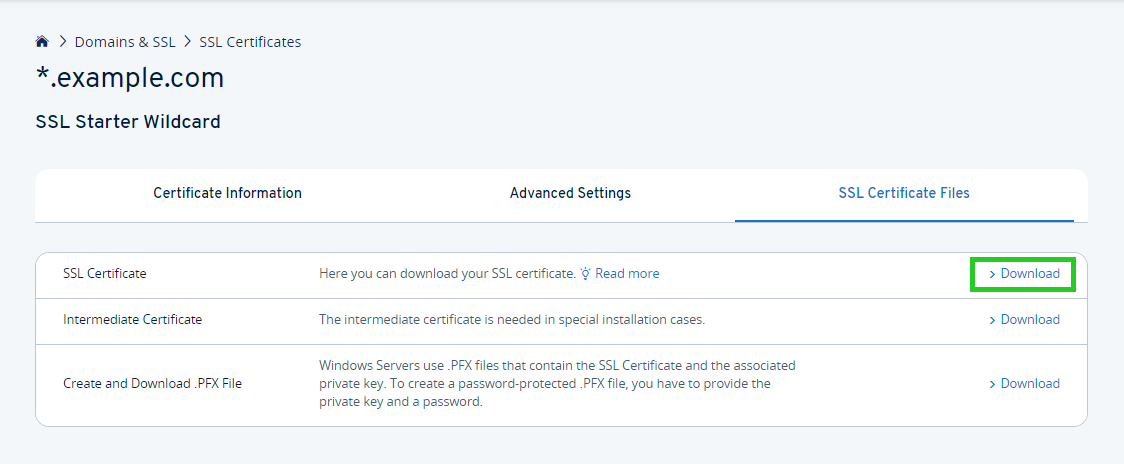Click the home icon in the breadcrumb
Image resolution: width=1124 pixels, height=464 pixels.
pyautogui.click(x=42, y=42)
